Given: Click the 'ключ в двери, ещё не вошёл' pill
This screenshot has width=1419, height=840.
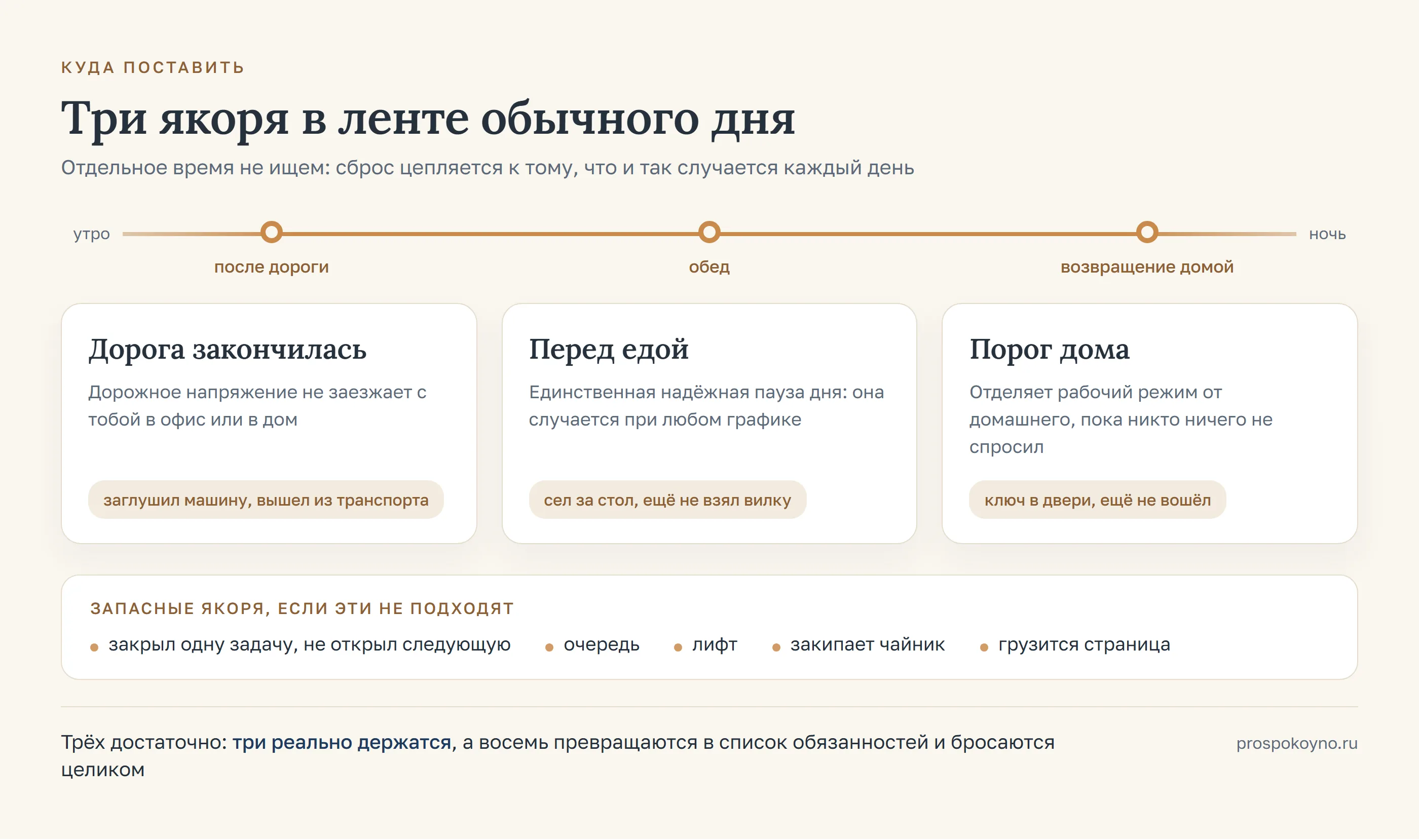Looking at the screenshot, I should pos(1097,500).
